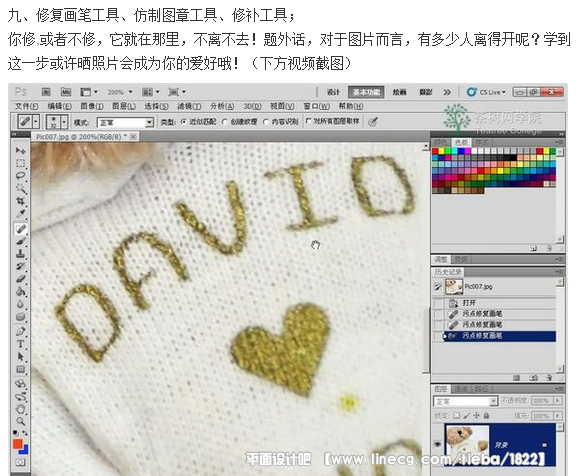This screenshot has height=476, width=579.
Task: Delete current state in History panel
Action: click(x=549, y=378)
